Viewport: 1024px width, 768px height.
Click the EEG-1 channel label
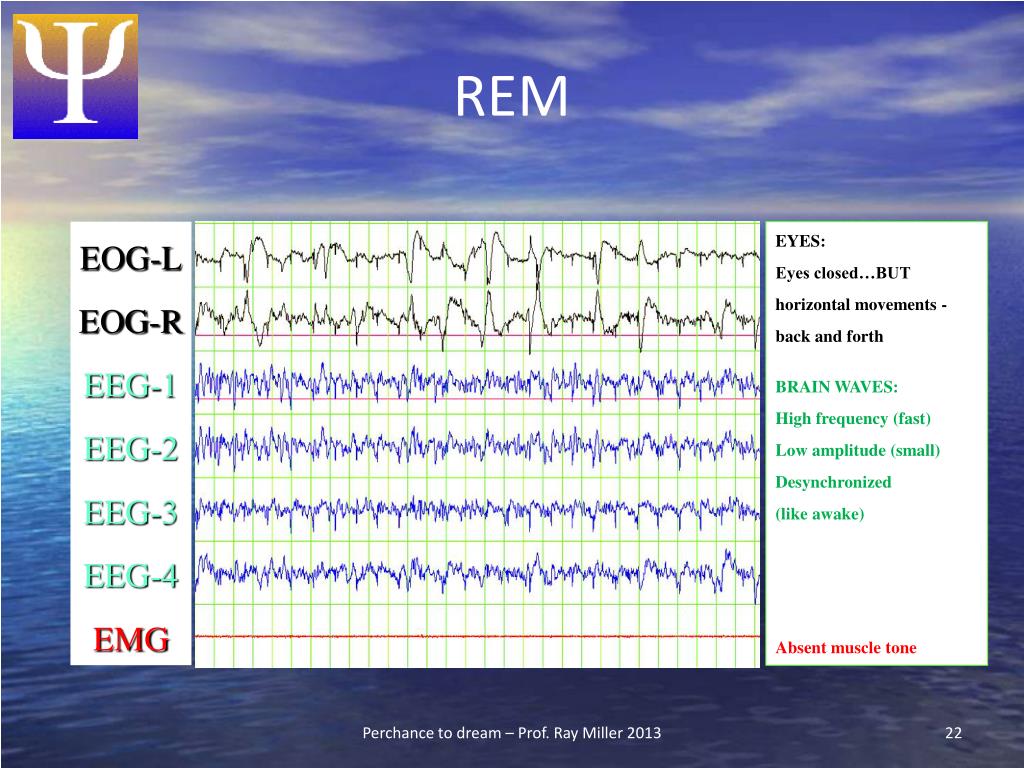tap(131, 386)
